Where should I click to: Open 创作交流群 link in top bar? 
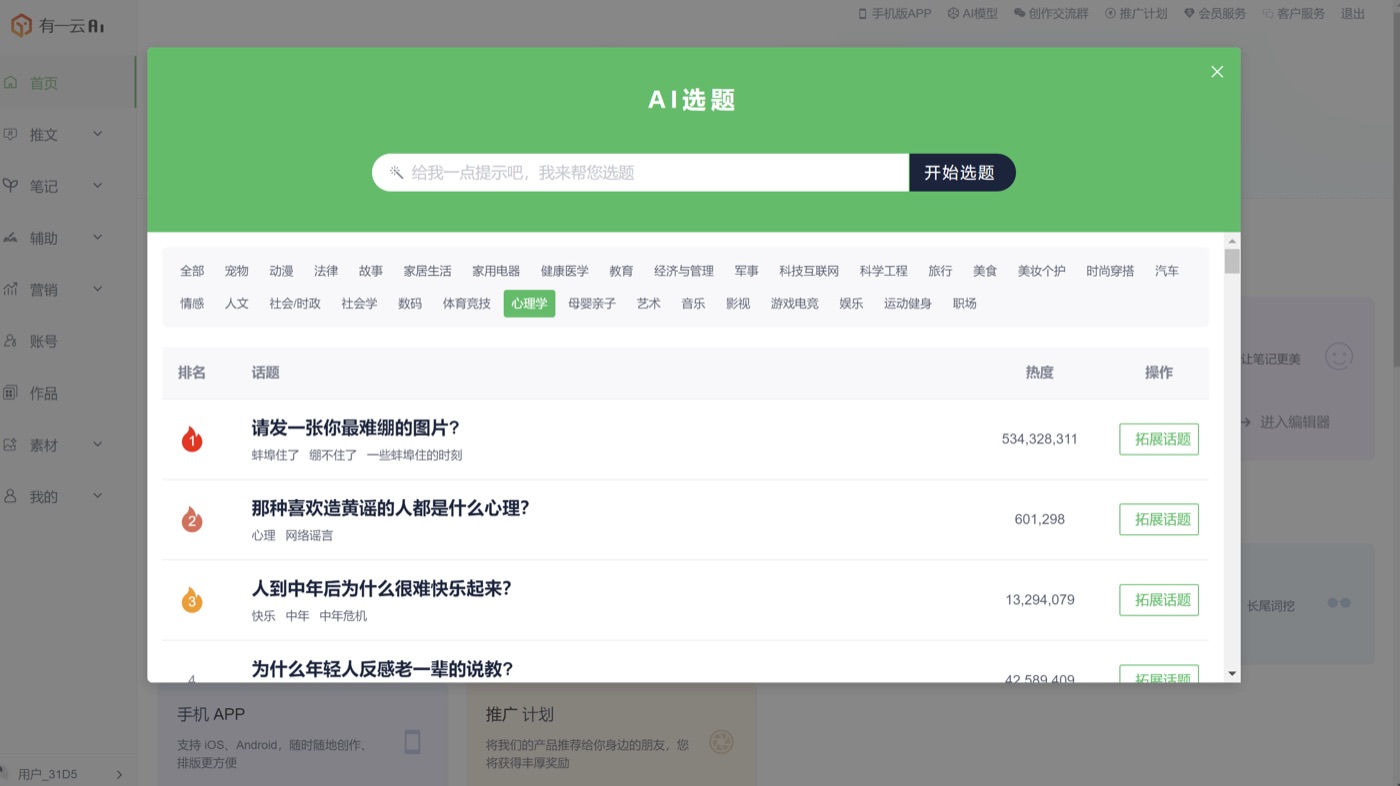tap(1051, 13)
